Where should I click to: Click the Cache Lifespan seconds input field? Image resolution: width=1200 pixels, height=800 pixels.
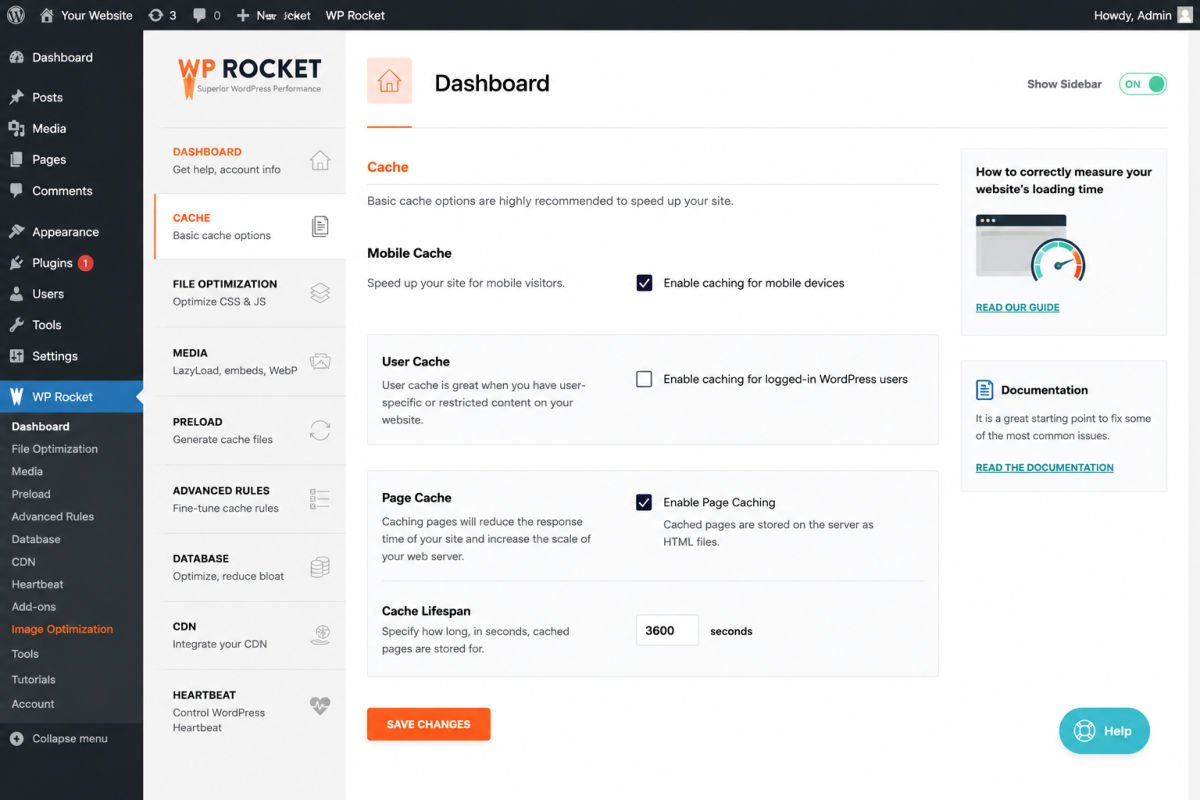667,631
